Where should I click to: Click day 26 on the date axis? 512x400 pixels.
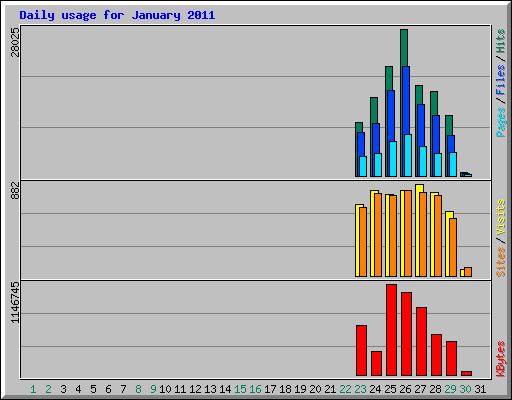click(405, 389)
